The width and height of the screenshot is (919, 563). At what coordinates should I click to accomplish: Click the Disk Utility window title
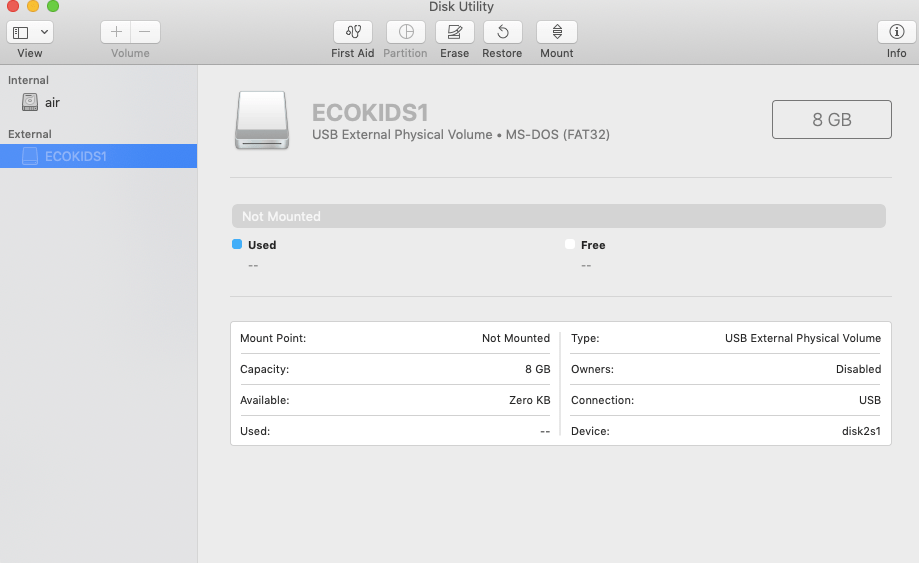461,6
